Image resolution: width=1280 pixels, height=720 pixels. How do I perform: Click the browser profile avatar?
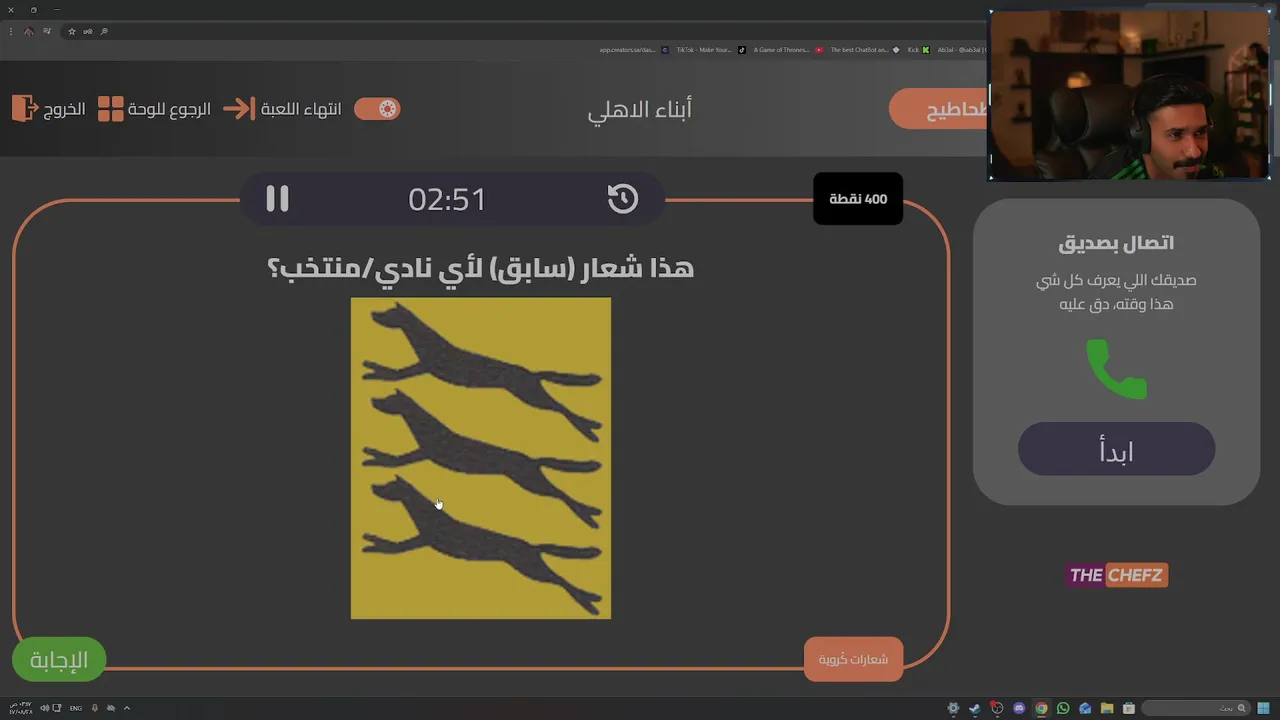[29, 31]
